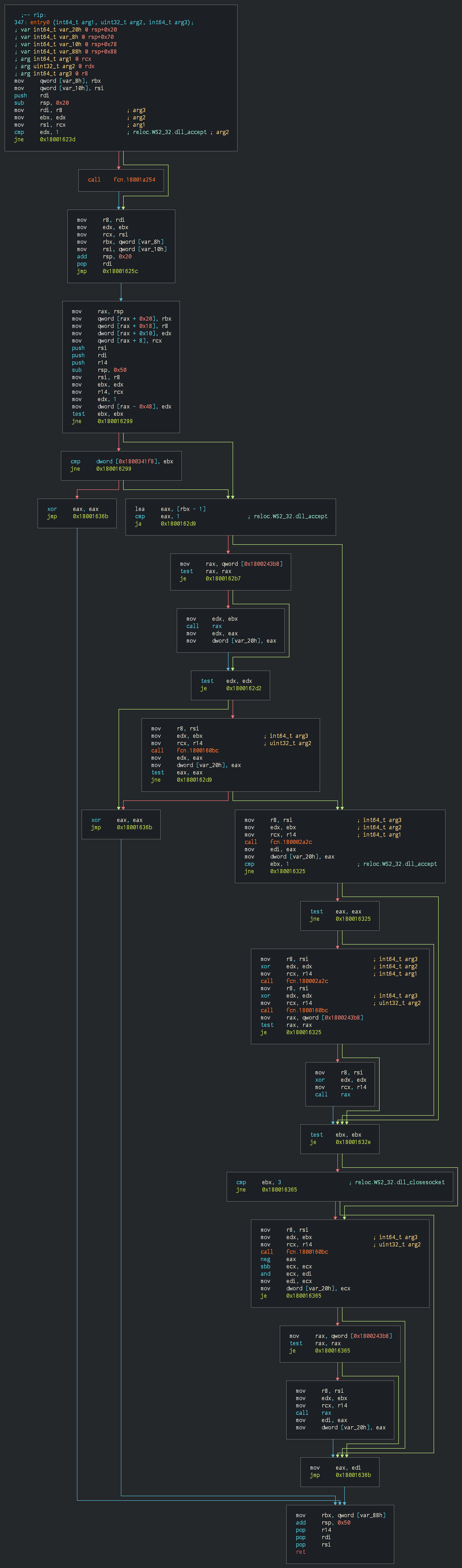Click the 'push r14' instruction

(x=90, y=362)
